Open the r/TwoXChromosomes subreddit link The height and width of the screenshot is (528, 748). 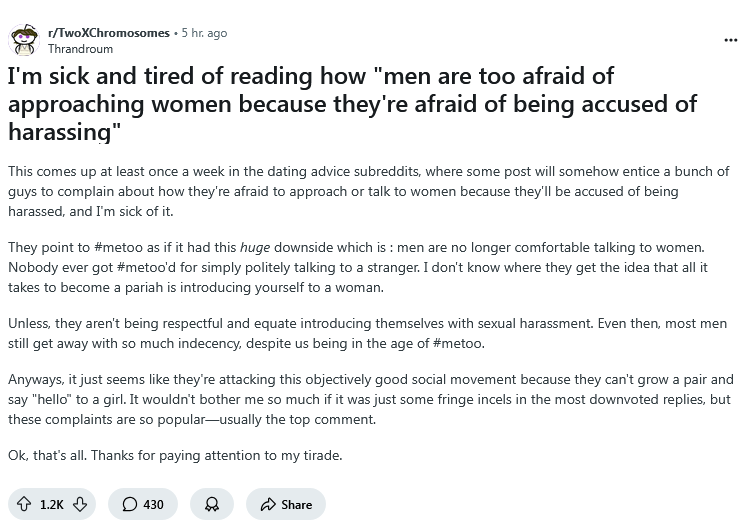point(109,33)
